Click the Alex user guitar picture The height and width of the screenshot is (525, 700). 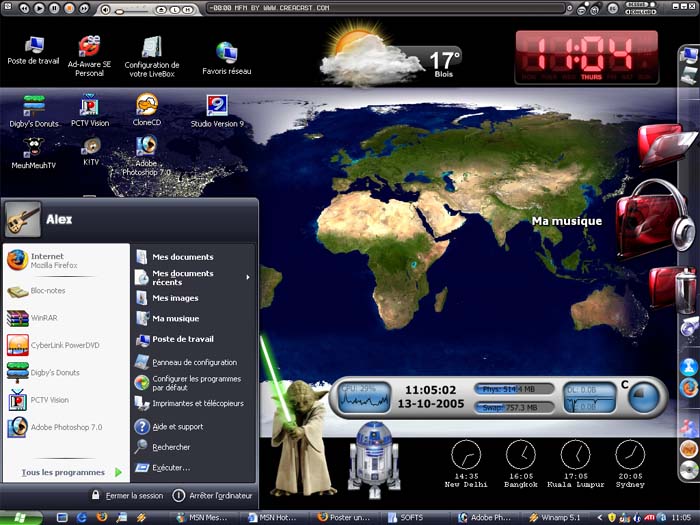(23, 219)
